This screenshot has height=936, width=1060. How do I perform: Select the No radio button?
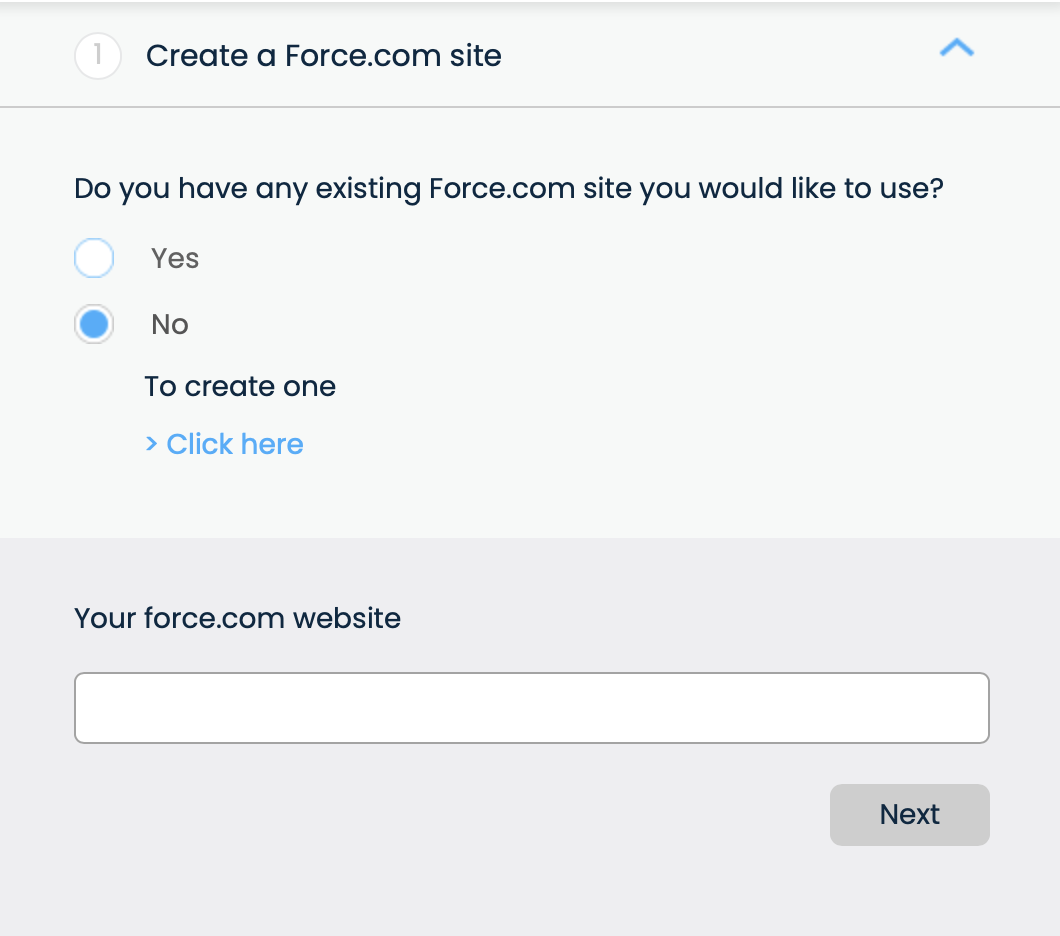coord(94,324)
